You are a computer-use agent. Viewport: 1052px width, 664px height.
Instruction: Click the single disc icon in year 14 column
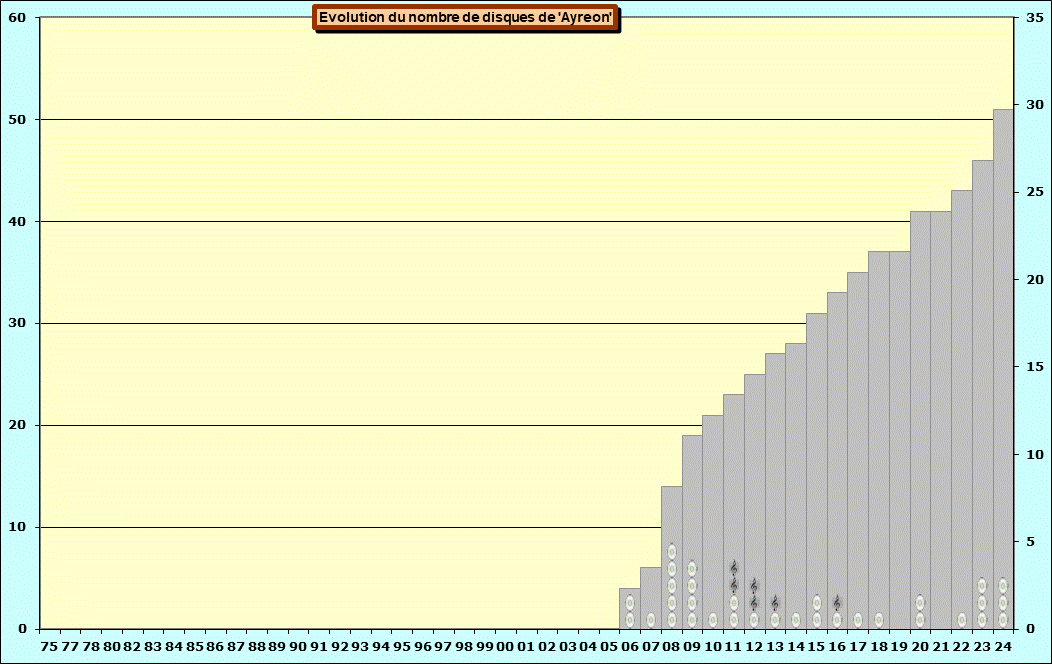pos(796,620)
